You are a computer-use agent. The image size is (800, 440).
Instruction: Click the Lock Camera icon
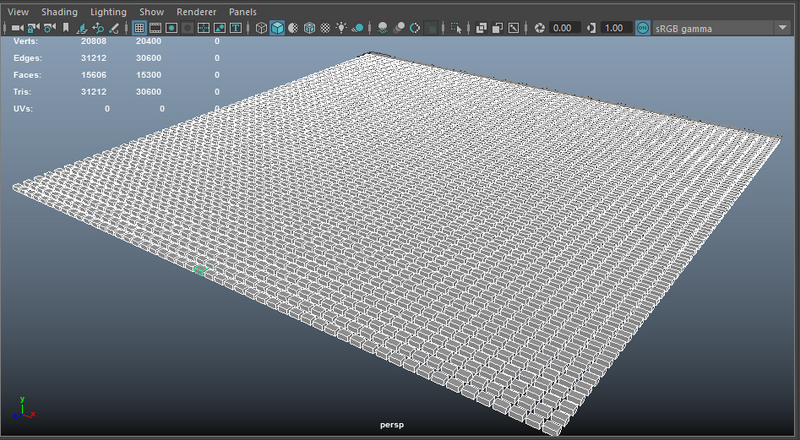[34, 28]
